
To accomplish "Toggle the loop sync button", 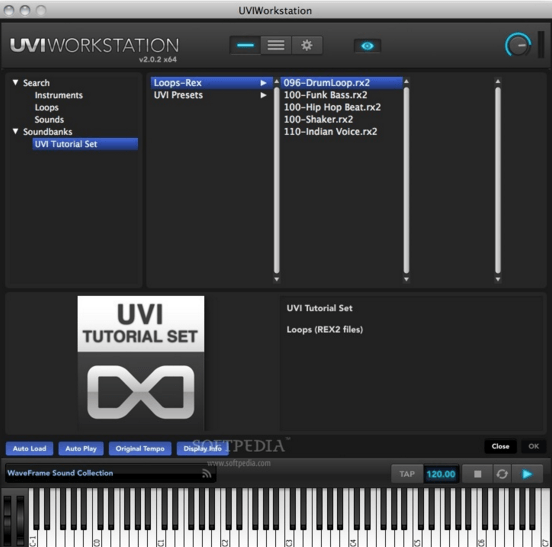I will tap(502, 474).
